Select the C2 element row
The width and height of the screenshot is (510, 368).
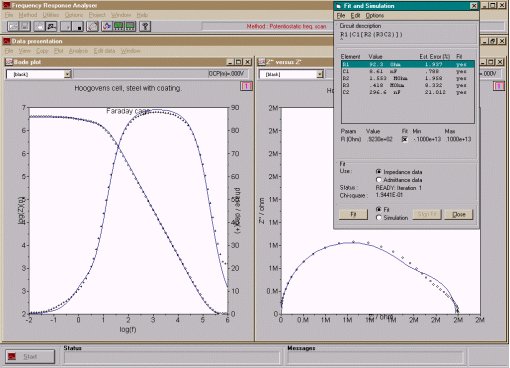[407, 92]
